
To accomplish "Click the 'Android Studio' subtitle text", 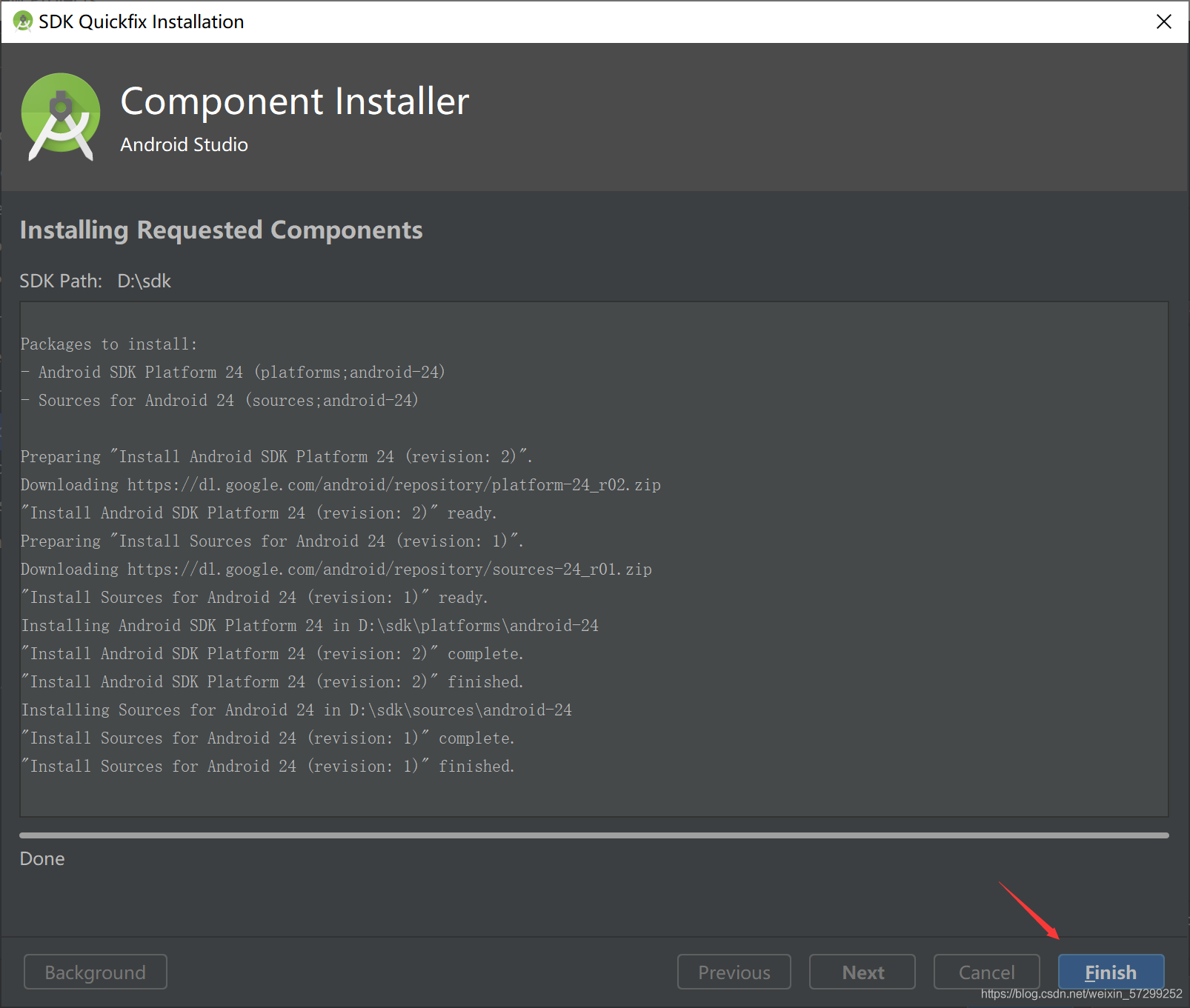I will click(185, 144).
